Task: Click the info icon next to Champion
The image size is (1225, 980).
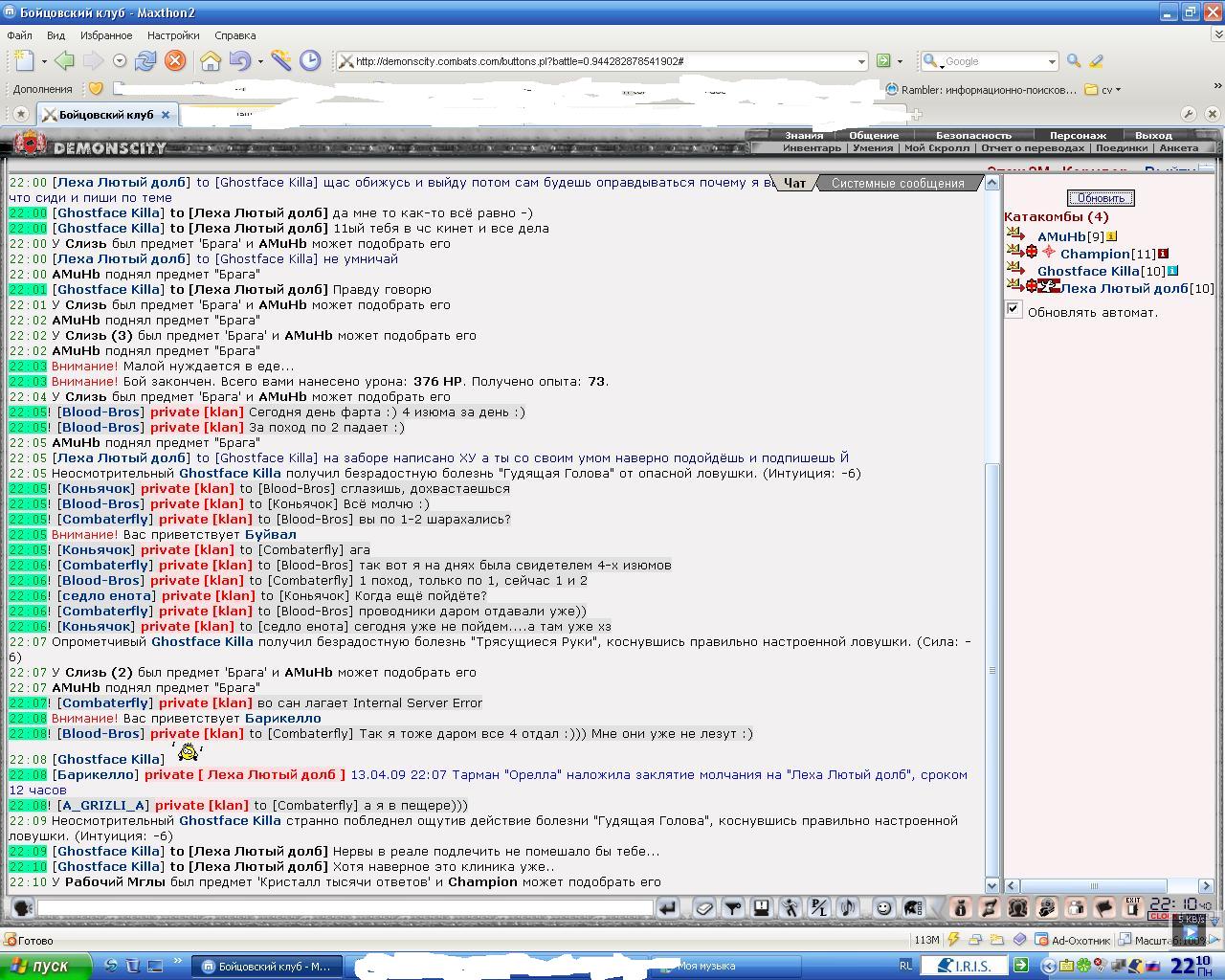Action: (x=1163, y=254)
